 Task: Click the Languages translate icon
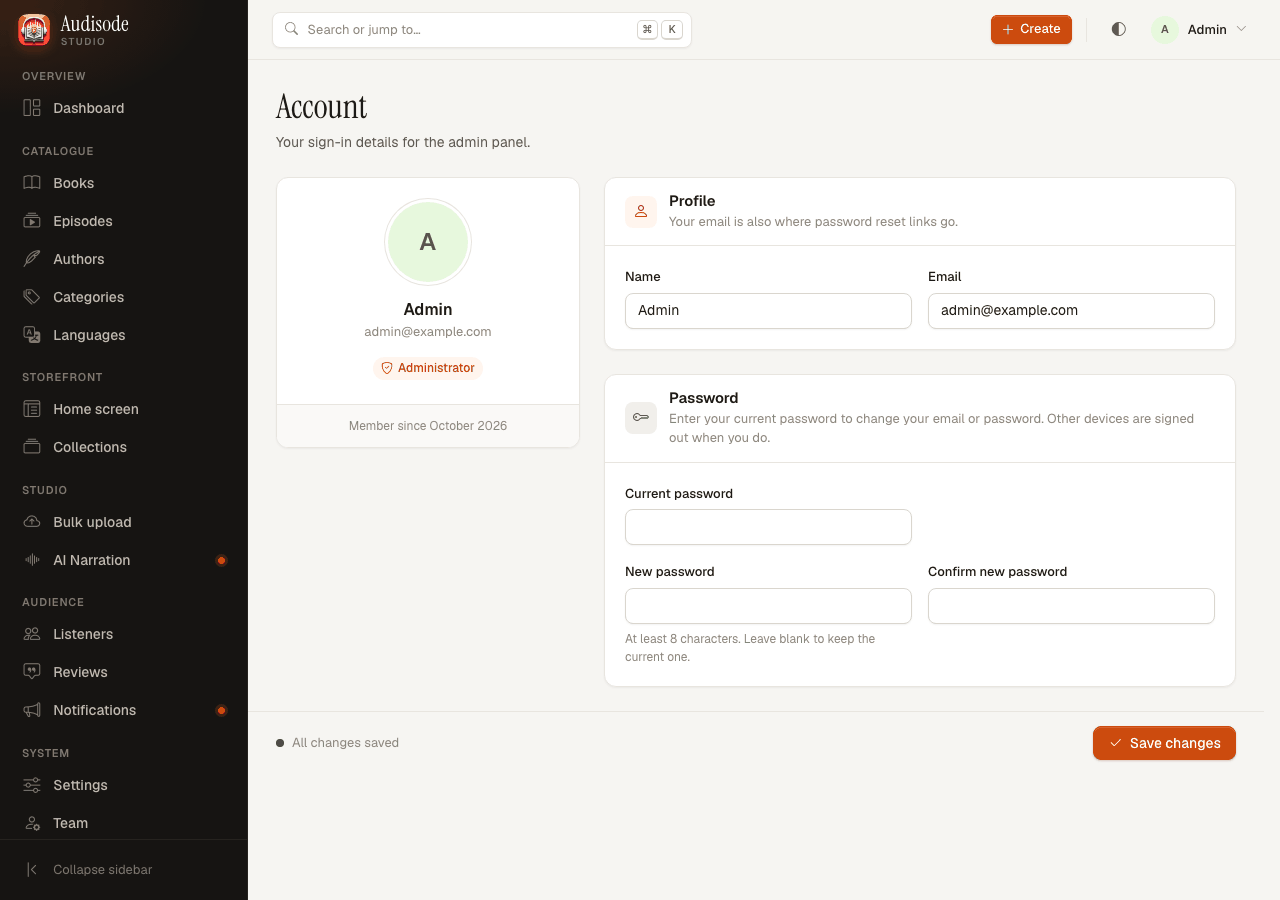point(32,335)
